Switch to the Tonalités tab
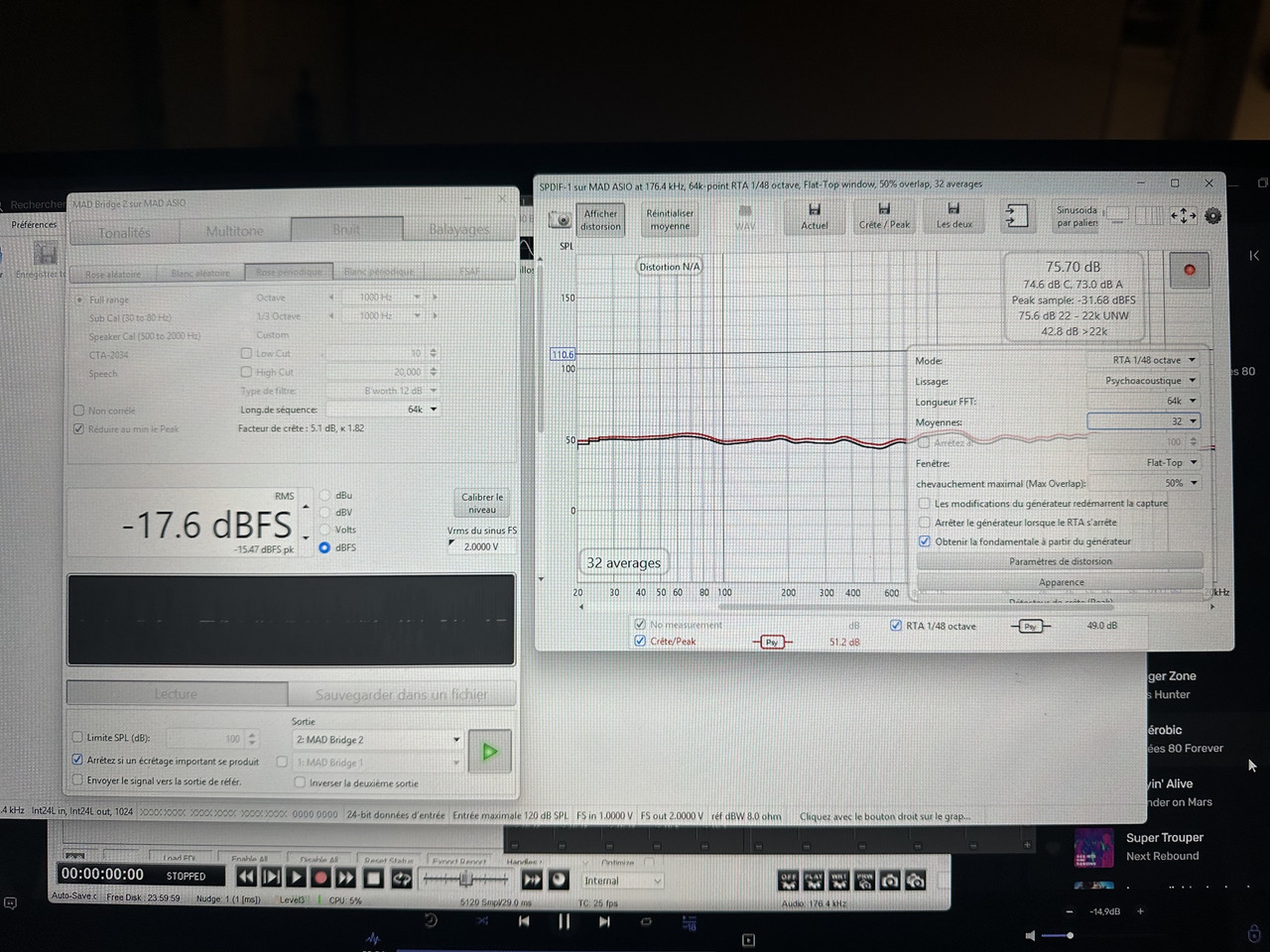The width and height of the screenshot is (1270, 952). click(x=124, y=232)
